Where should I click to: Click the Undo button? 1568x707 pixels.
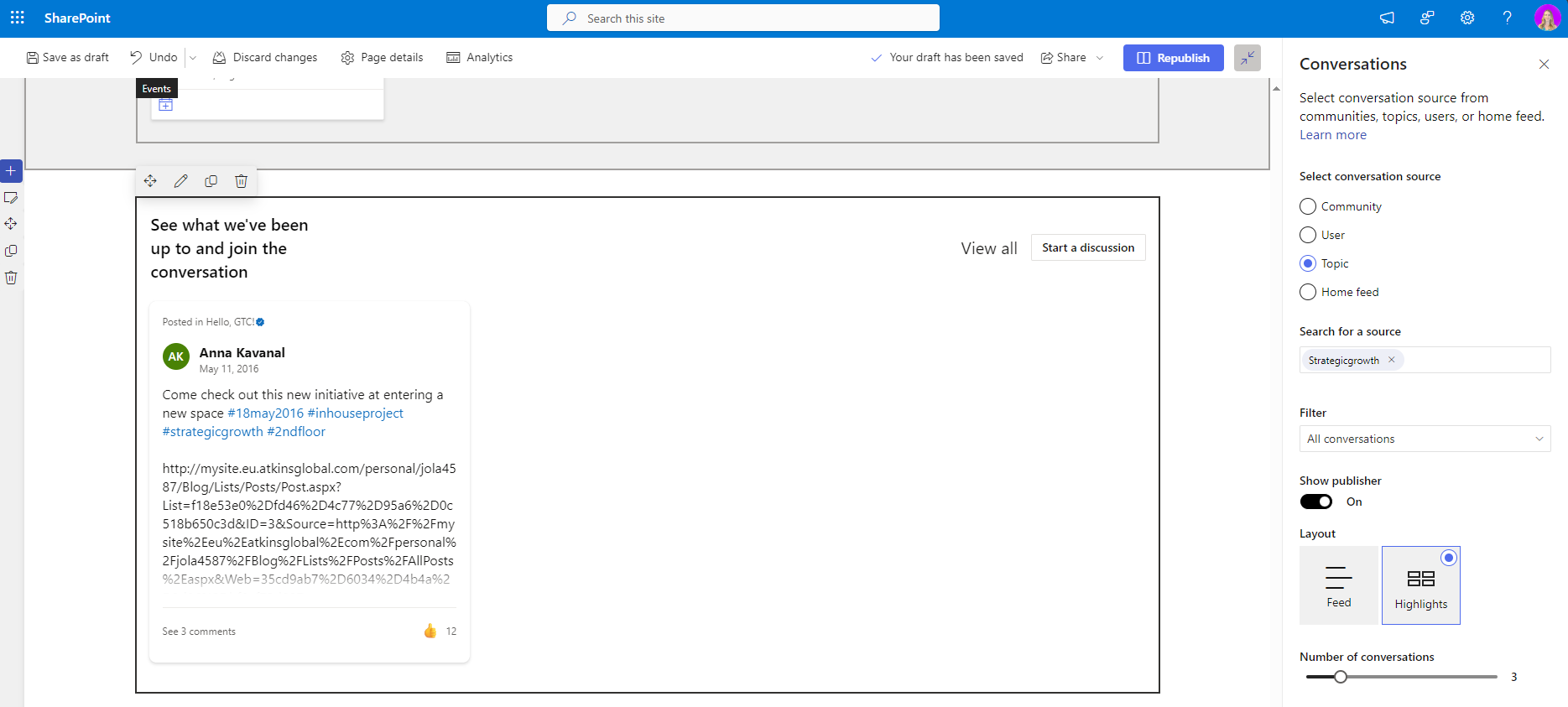[154, 58]
